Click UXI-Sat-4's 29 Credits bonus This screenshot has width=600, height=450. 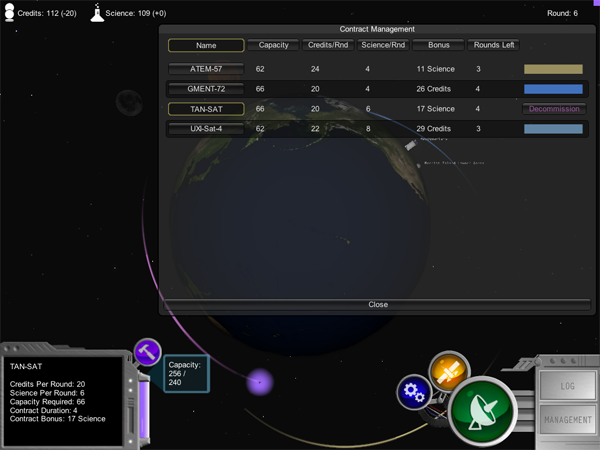tap(434, 129)
